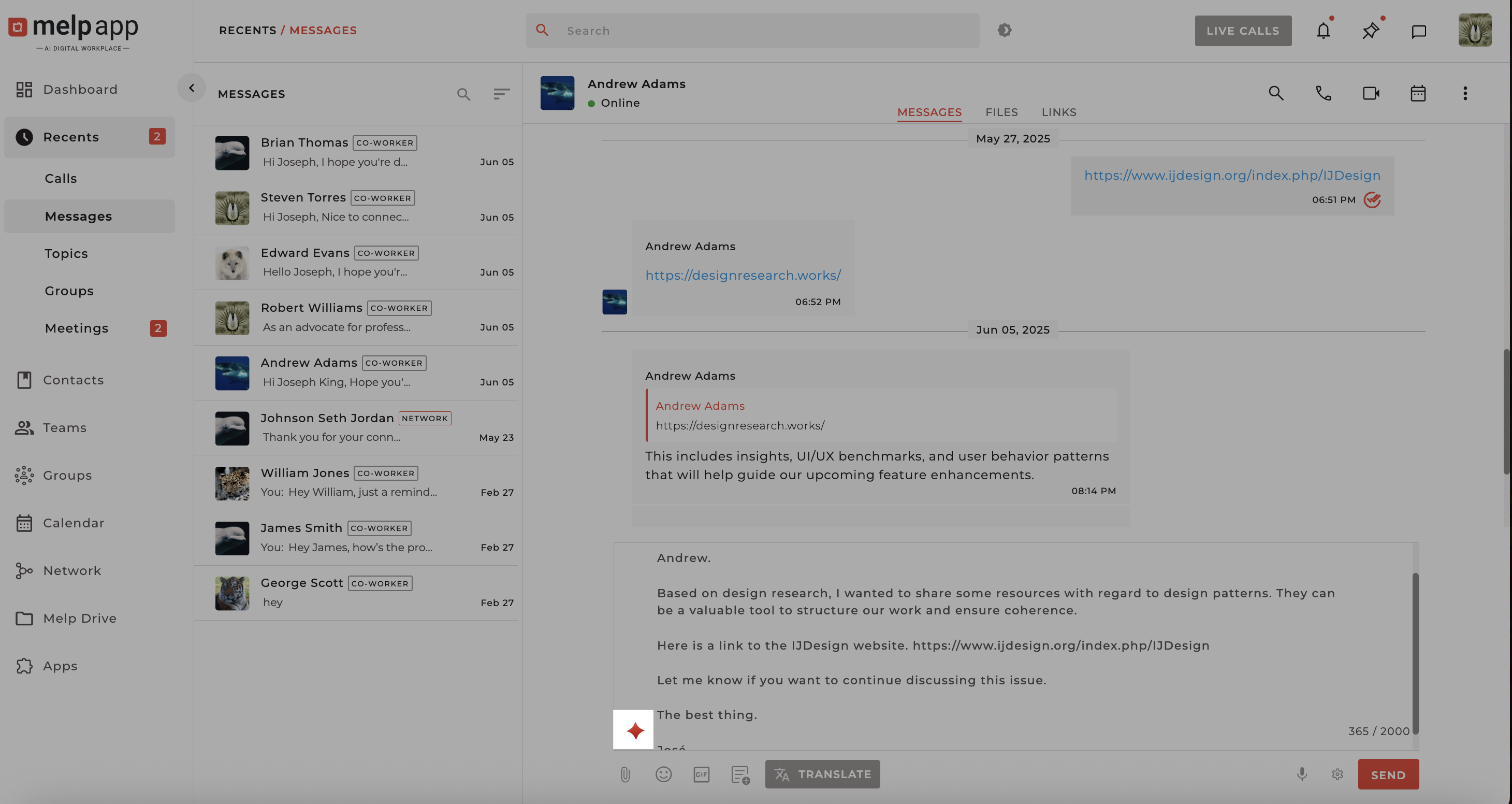Click the attach file paperclip icon
This screenshot has height=804, width=1512.
pyautogui.click(x=625, y=774)
